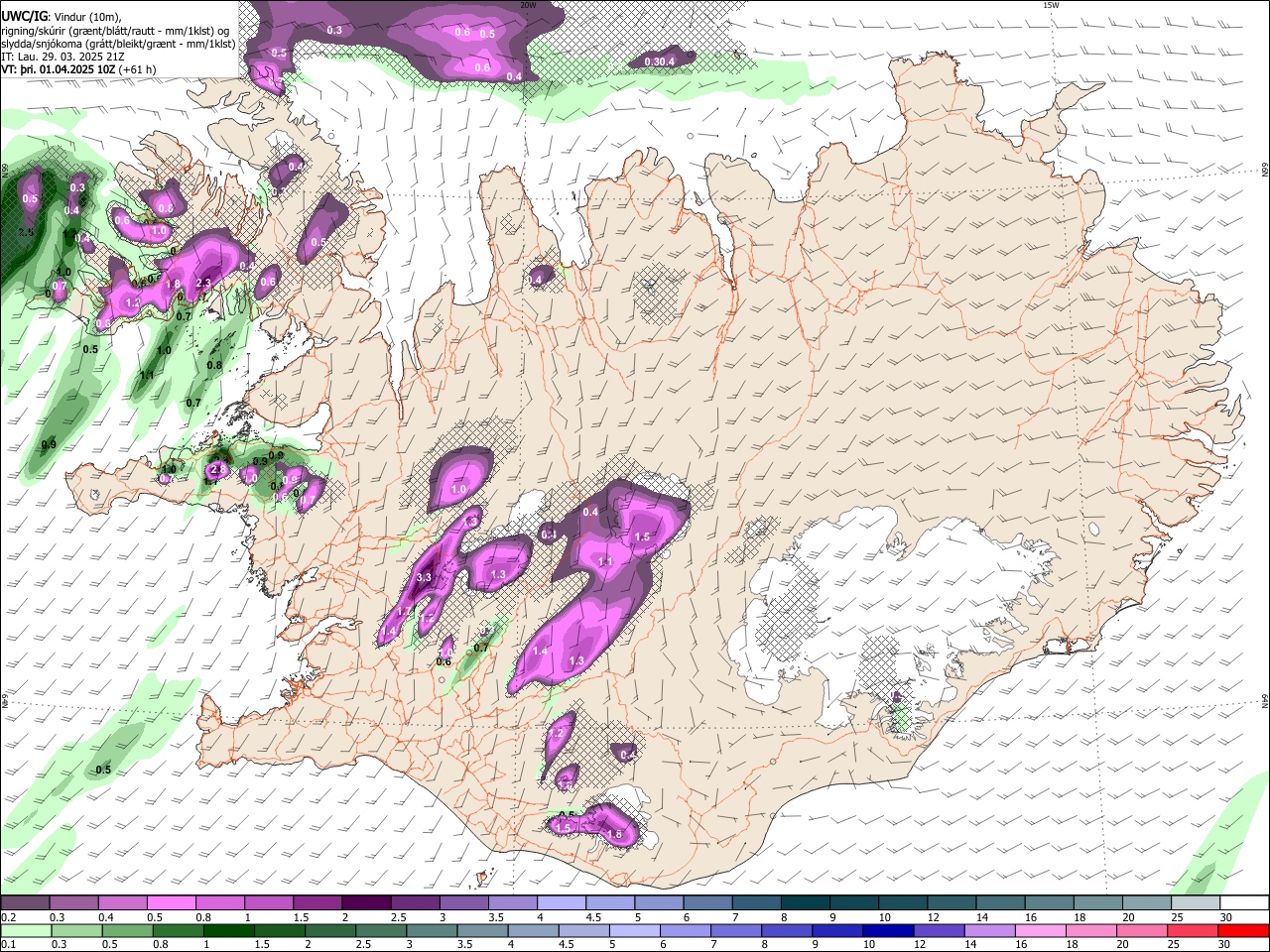Click the overlapping '0.30.4' value near the top
The width and height of the screenshot is (1270, 952).
(660, 61)
